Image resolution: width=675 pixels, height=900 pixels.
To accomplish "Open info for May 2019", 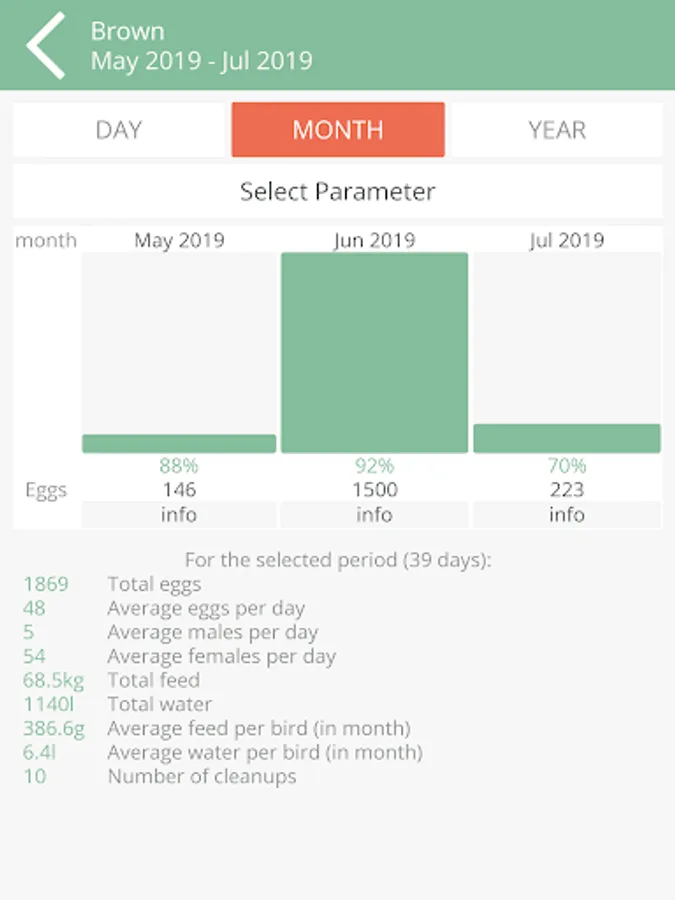I will tap(179, 515).
